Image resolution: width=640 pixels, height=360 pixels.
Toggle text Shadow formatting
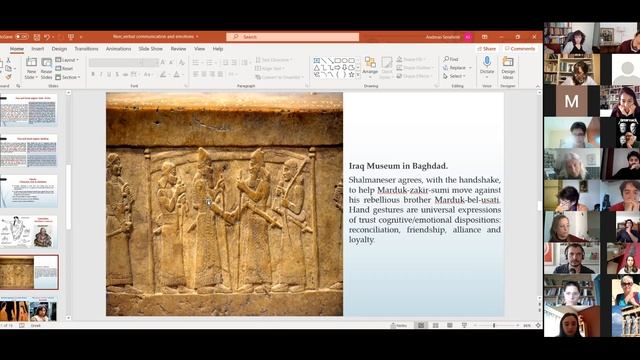[x=117, y=74]
